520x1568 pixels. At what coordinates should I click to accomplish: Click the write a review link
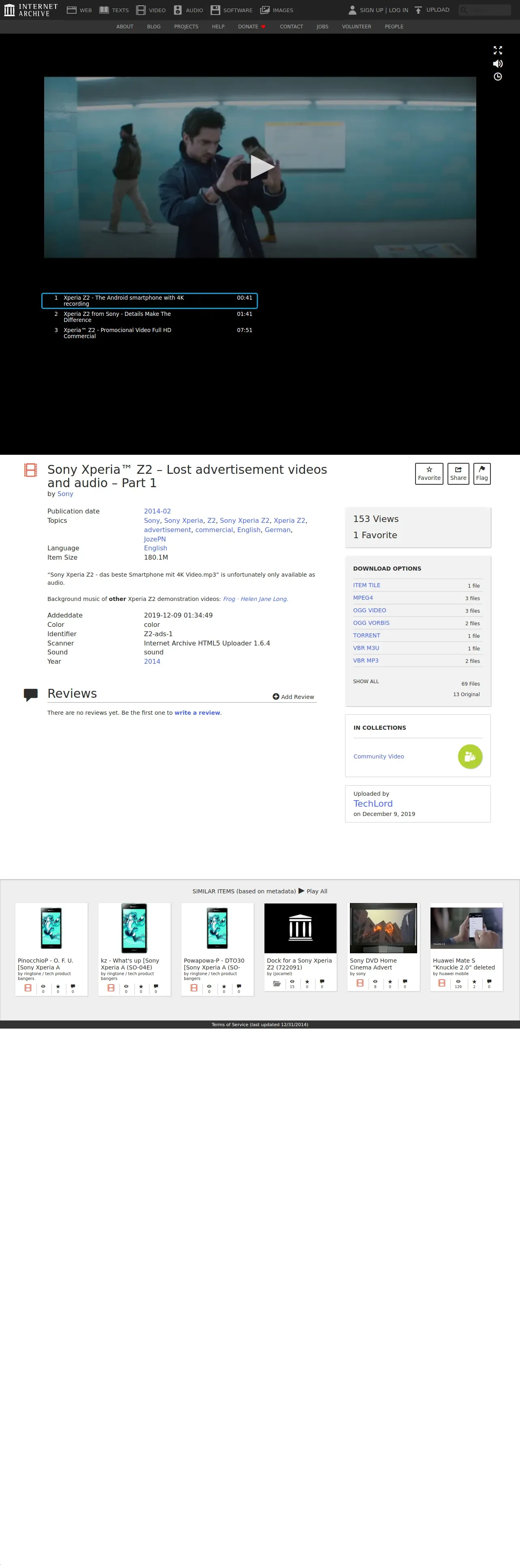point(197,713)
